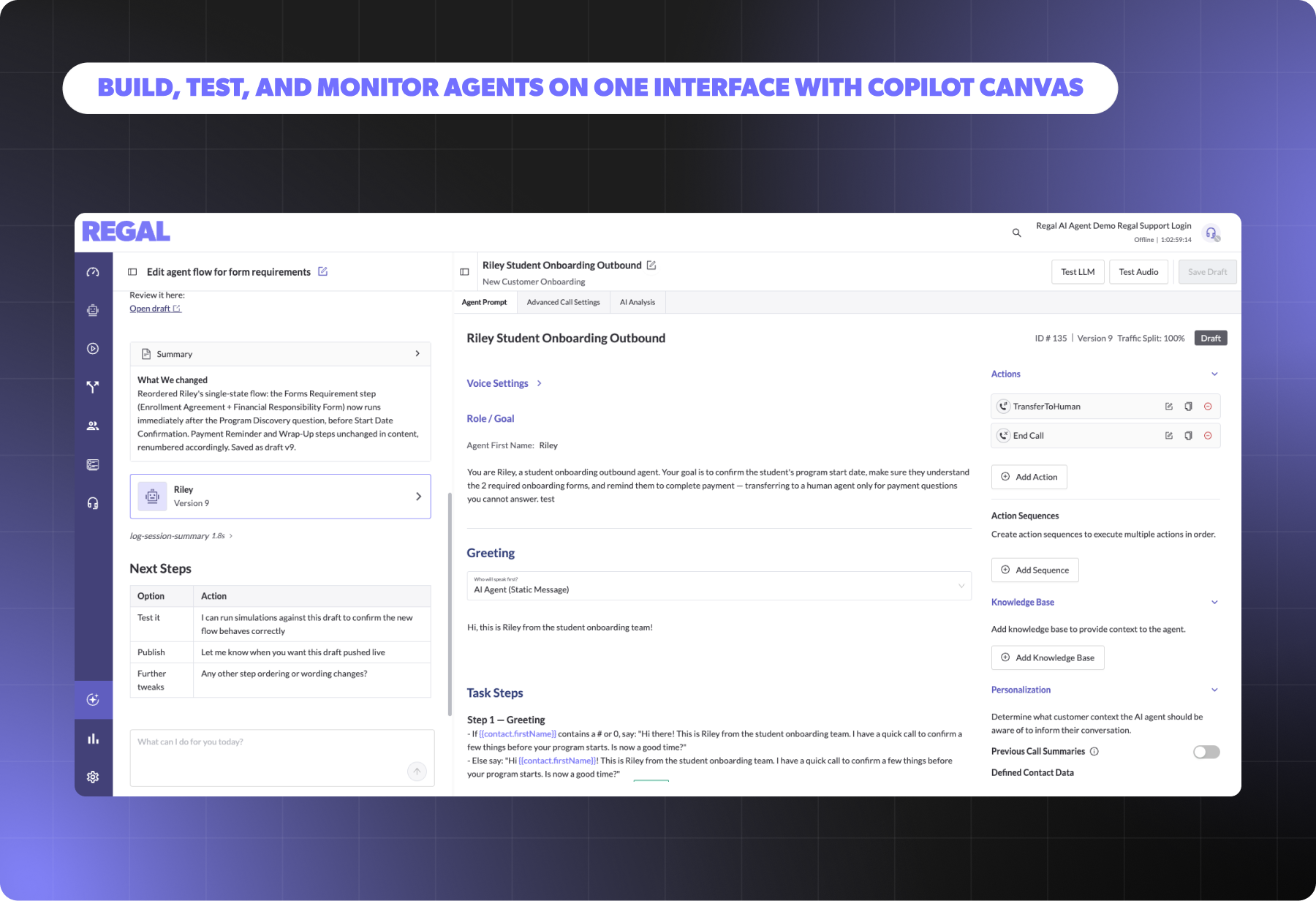
Task: Click the 'What can I do for you today?' input
Action: point(282,758)
